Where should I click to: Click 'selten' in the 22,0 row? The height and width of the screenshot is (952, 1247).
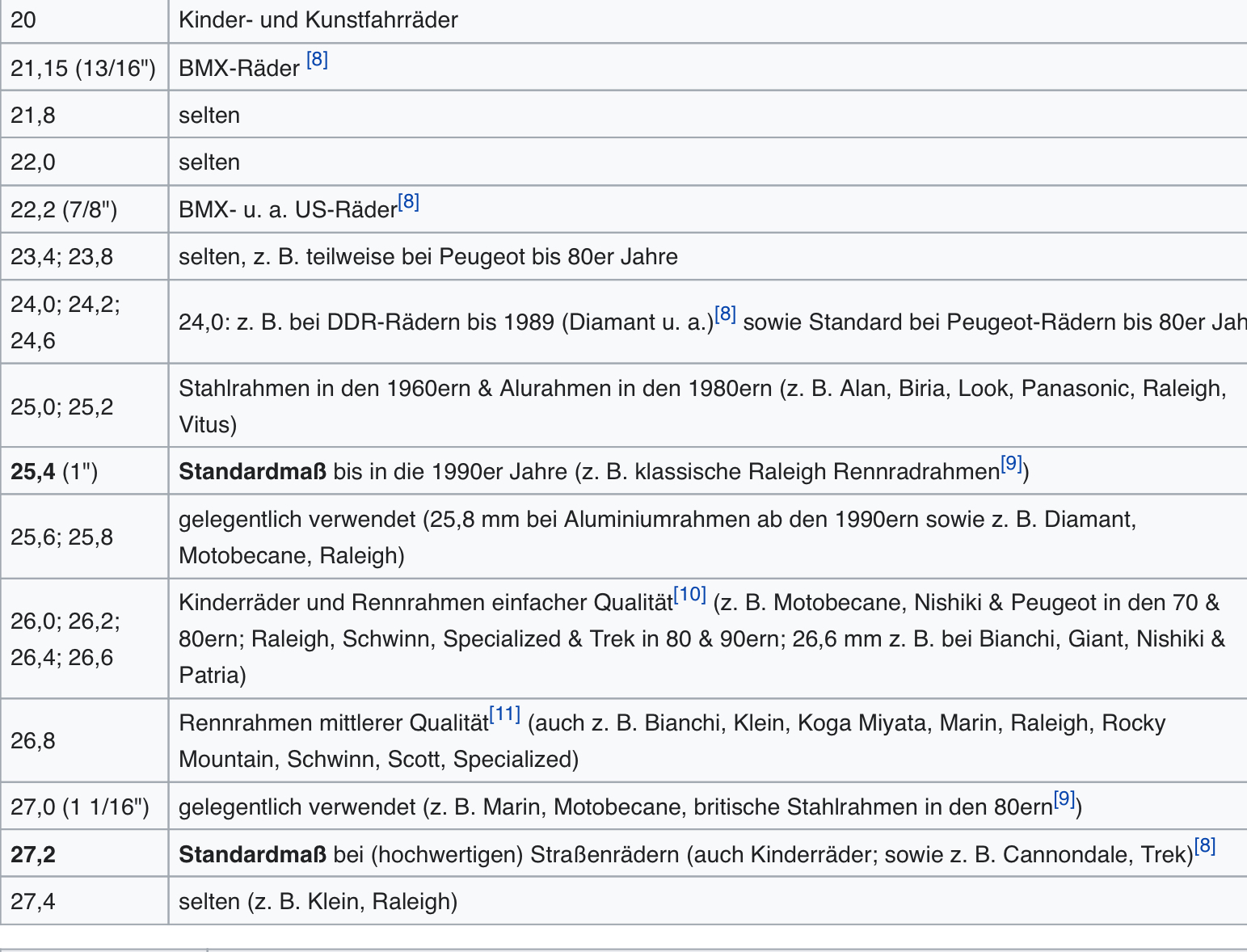point(209,162)
